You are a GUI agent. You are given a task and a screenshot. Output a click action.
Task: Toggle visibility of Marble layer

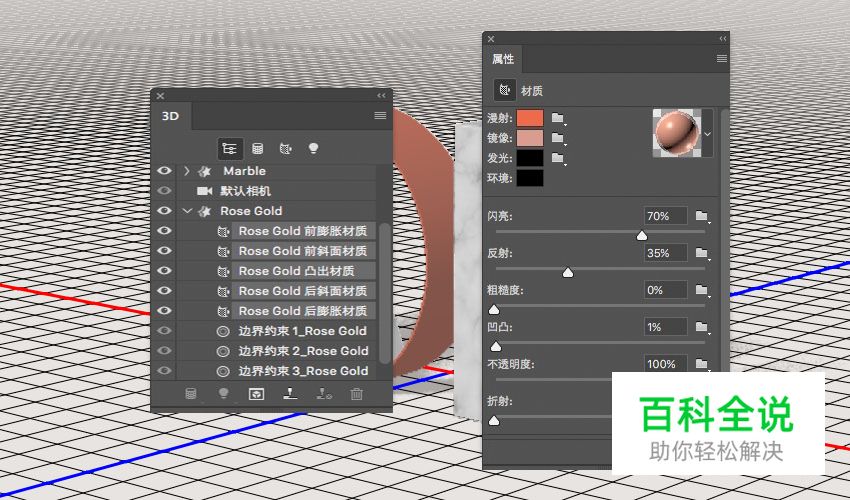[164, 171]
